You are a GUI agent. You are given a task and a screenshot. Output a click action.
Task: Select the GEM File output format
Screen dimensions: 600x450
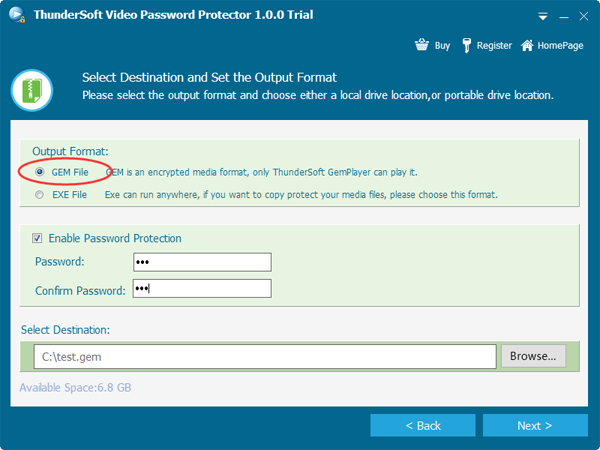point(40,173)
